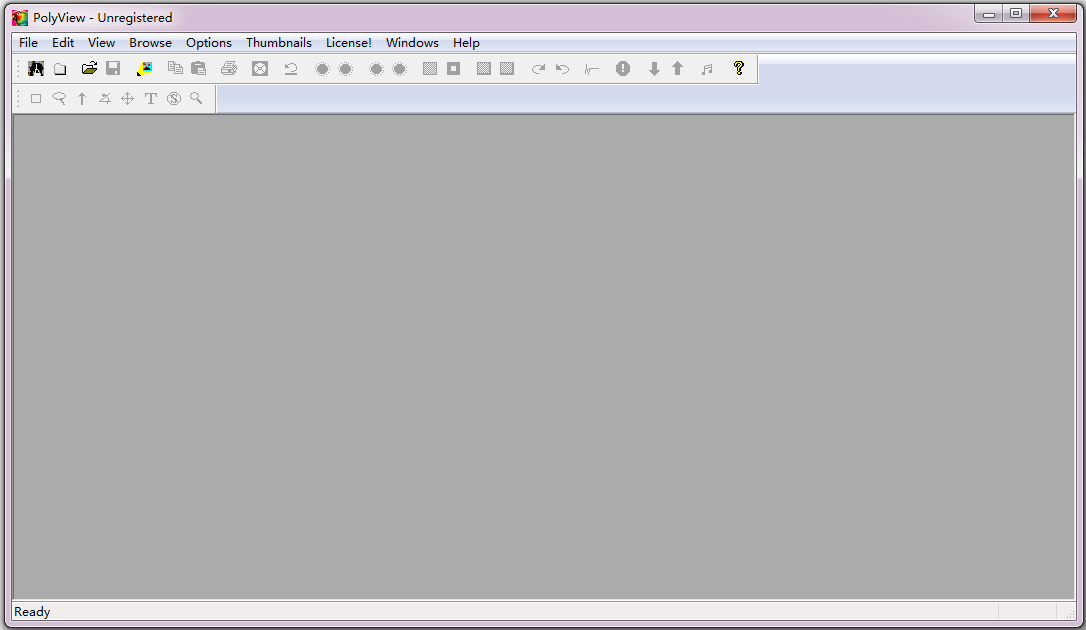
Task: Click the open file folder icon
Action: tap(89, 68)
